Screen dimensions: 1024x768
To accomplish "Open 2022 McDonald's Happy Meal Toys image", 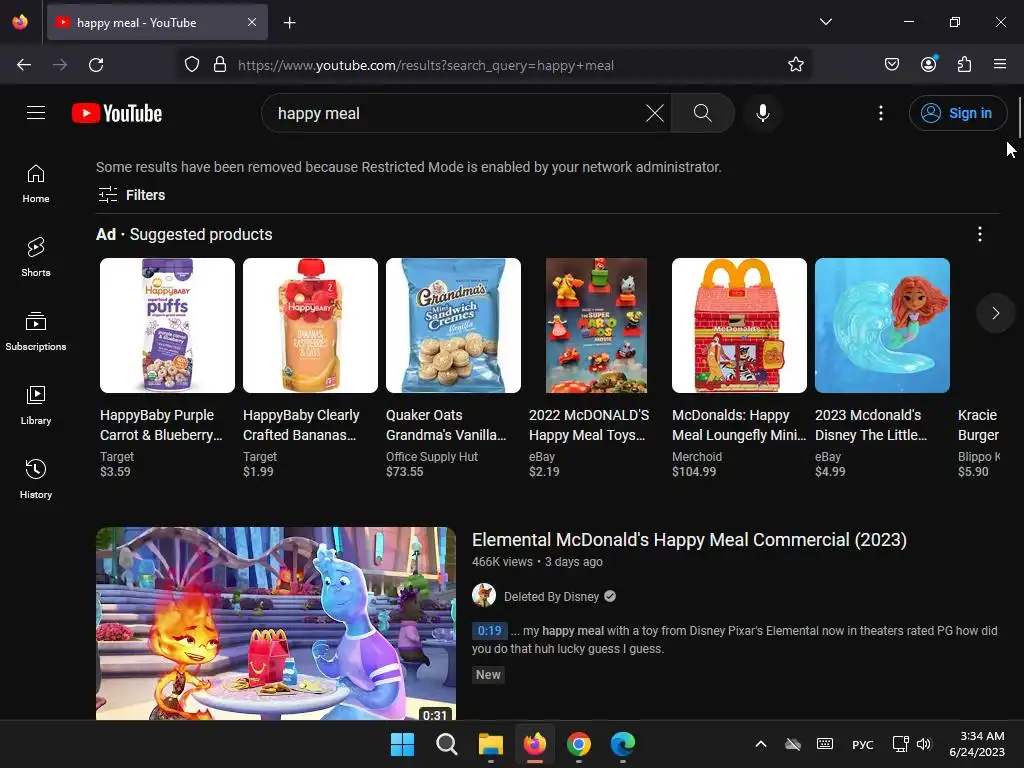I will point(596,325).
